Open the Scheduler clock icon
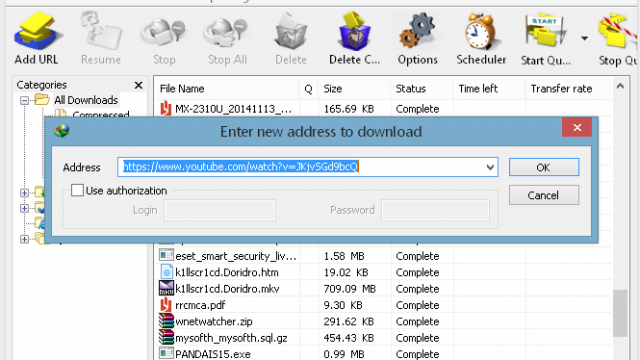Viewport: 640px width, 360px height. point(481,38)
